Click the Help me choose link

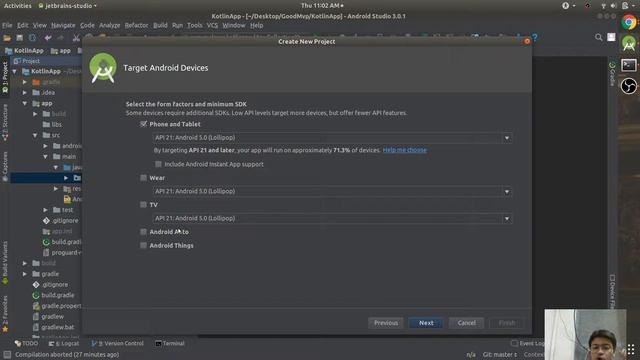[404, 150]
